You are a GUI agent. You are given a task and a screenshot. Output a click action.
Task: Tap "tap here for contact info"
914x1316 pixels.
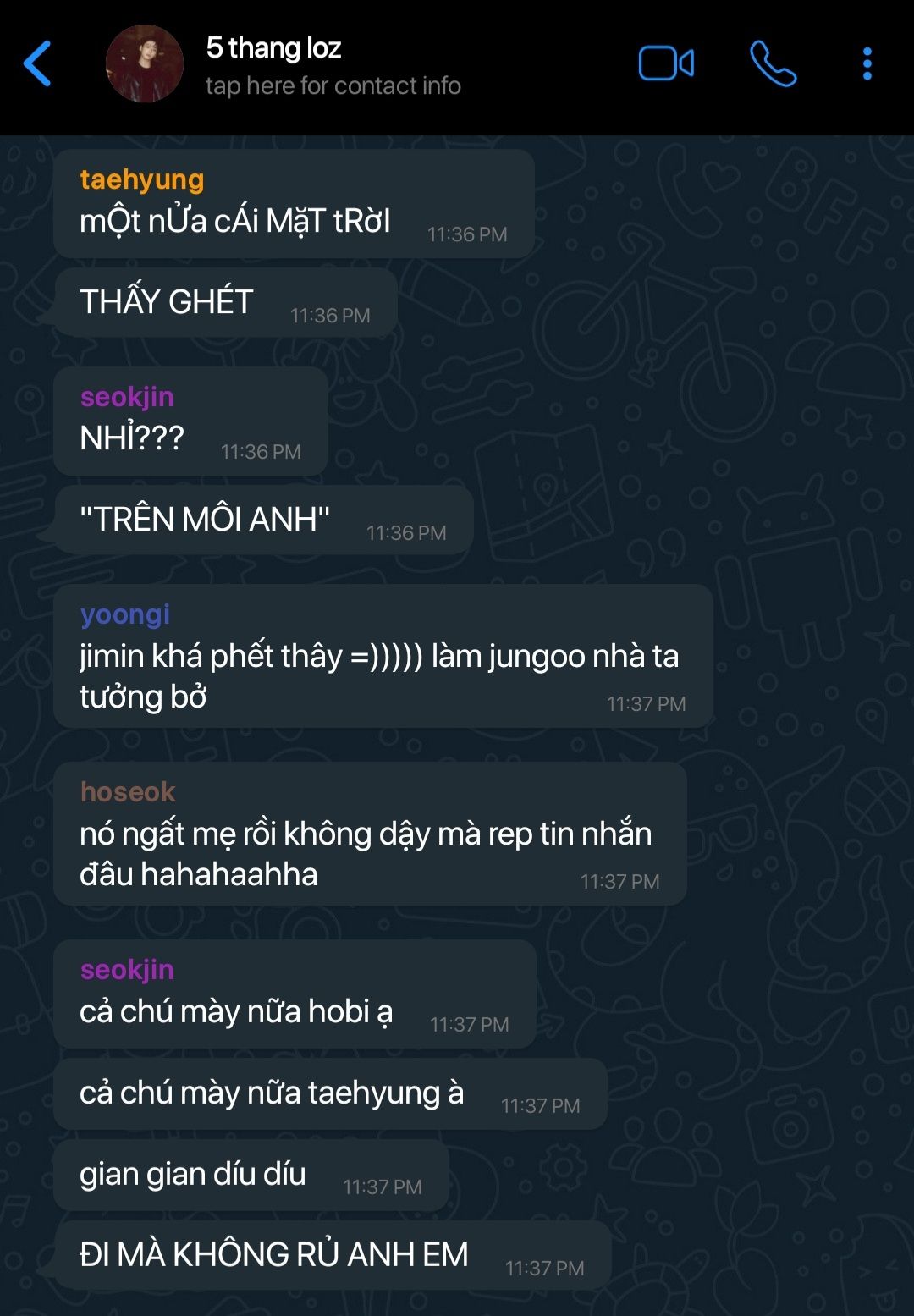333,86
